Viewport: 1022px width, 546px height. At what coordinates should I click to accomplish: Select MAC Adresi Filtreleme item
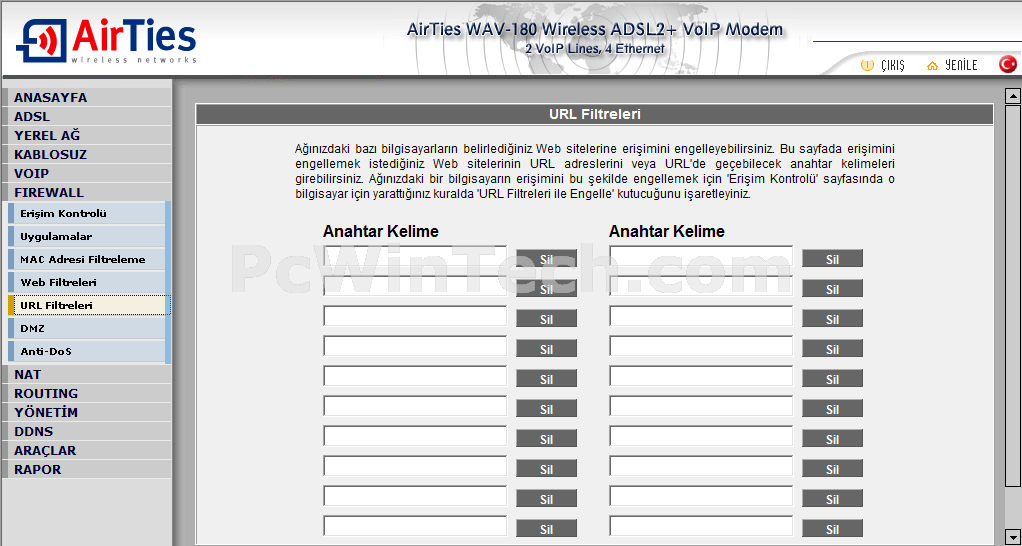coord(89,259)
